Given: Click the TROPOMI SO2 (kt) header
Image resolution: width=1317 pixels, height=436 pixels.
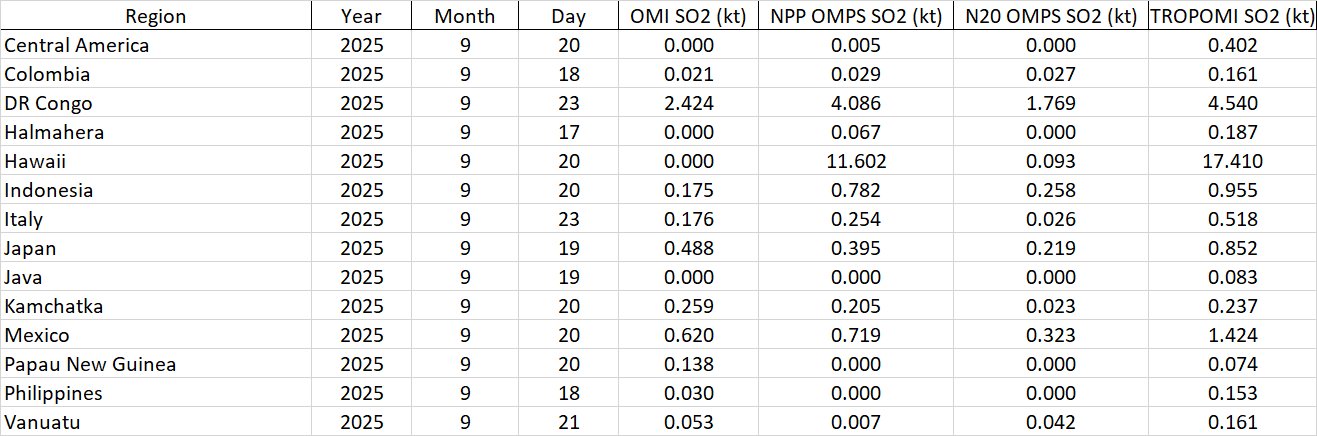Looking at the screenshot, I should pos(1231,16).
